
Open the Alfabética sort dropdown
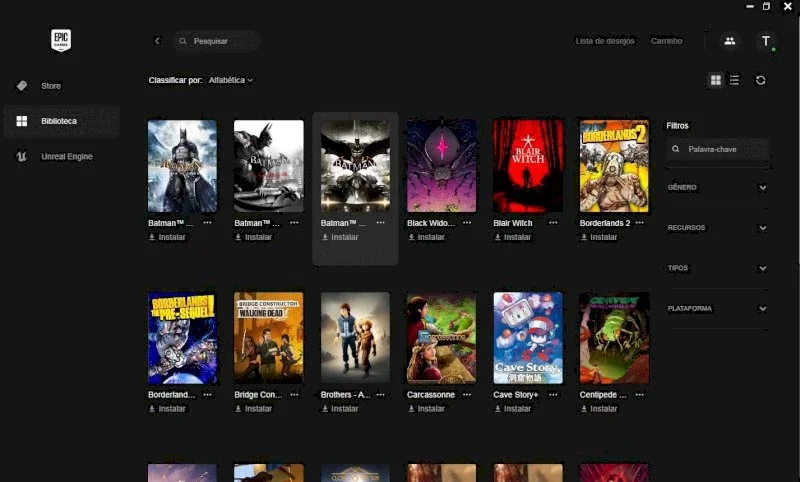[x=231, y=80]
